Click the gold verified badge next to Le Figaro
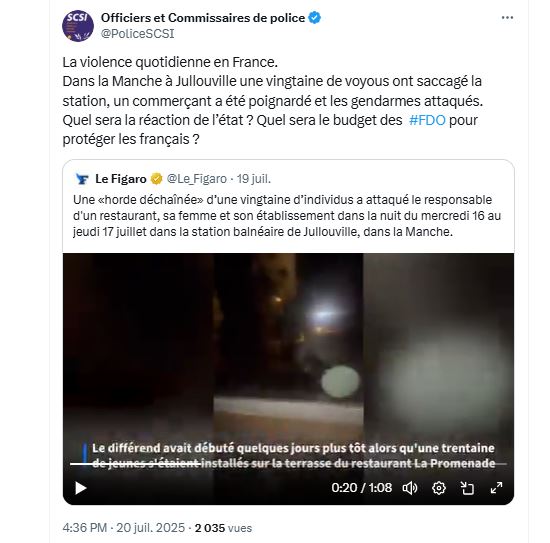The image size is (550, 543). pos(156,179)
